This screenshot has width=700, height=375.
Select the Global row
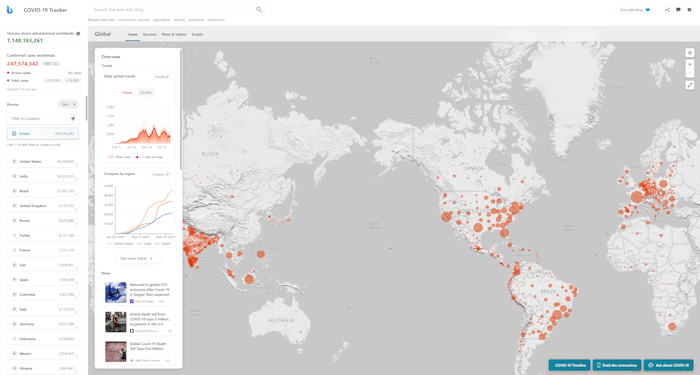click(x=43, y=133)
